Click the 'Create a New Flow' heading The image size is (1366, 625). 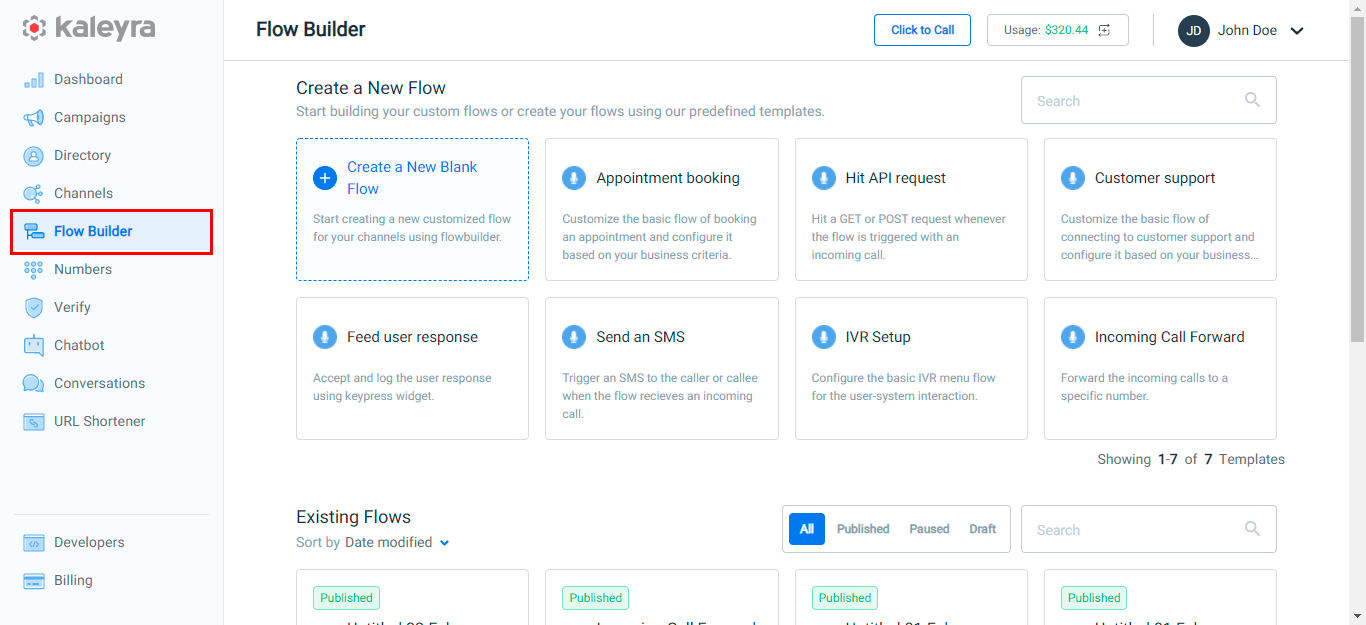tap(371, 88)
